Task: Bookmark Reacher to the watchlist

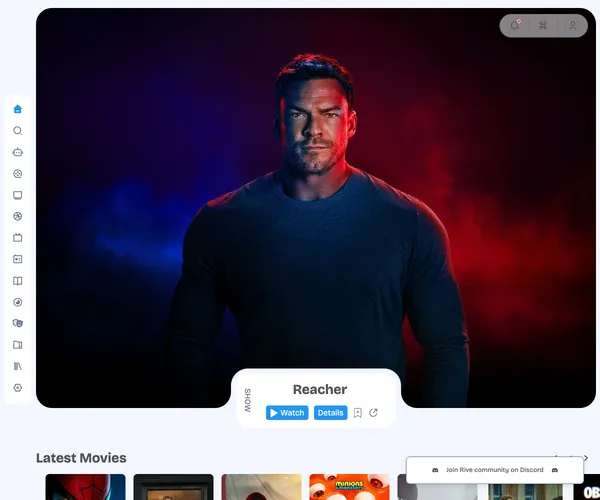Action: tap(357, 413)
